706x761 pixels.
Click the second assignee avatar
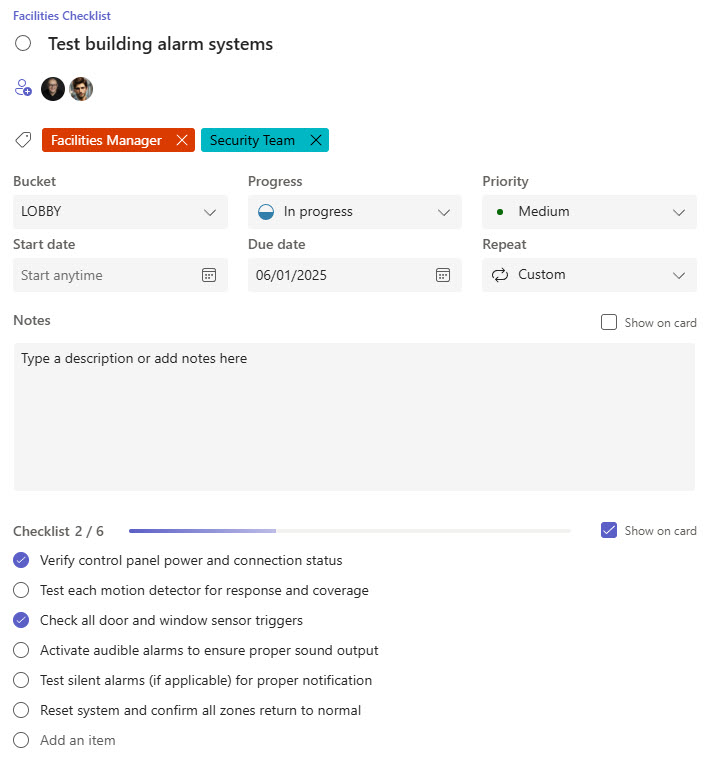click(81, 89)
